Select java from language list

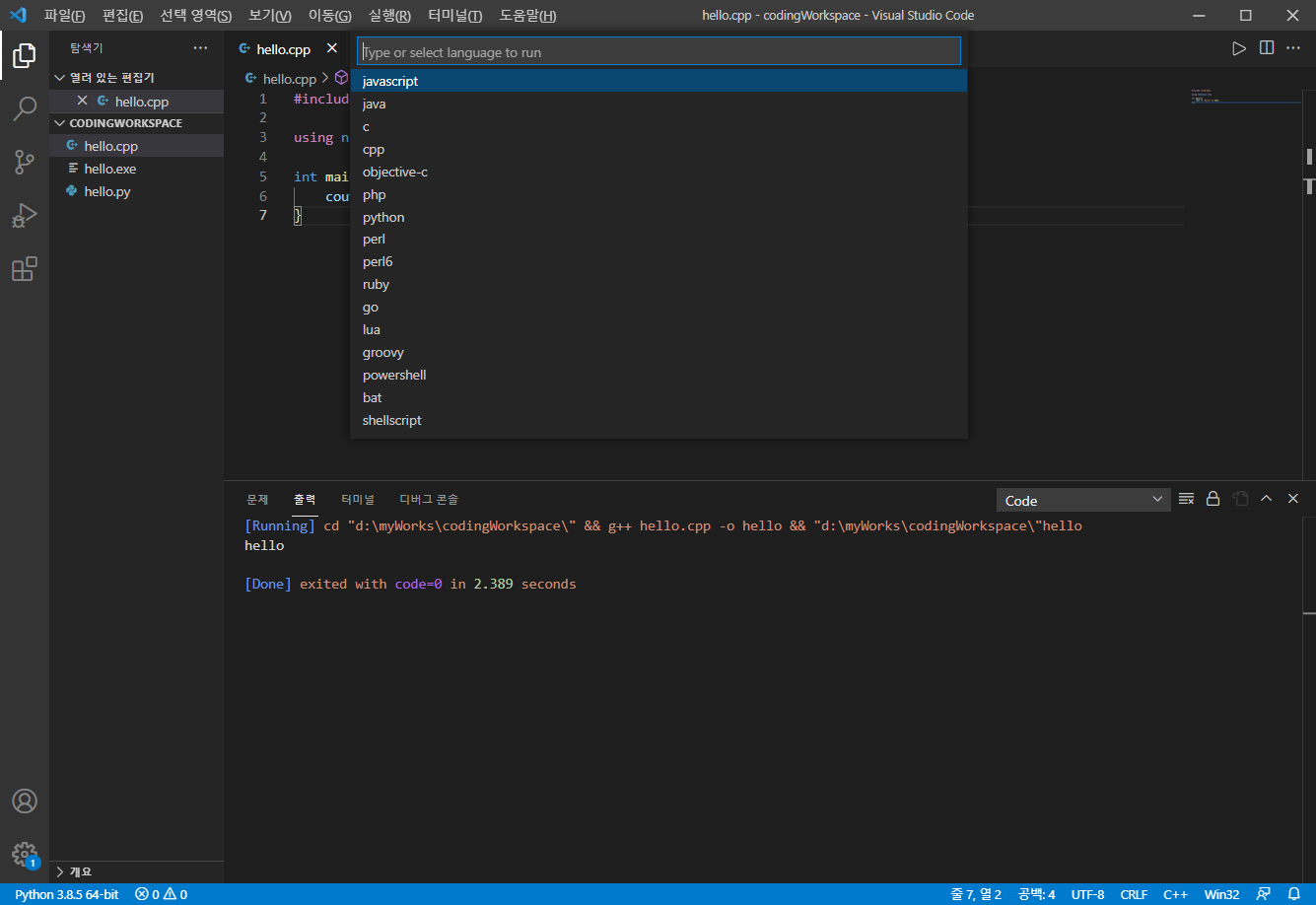click(658, 104)
